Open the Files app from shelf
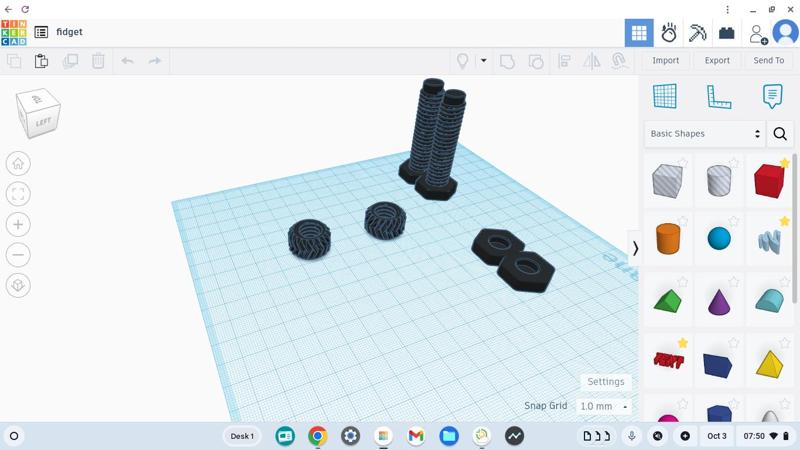Viewport: 800px width, 450px height. point(449,436)
